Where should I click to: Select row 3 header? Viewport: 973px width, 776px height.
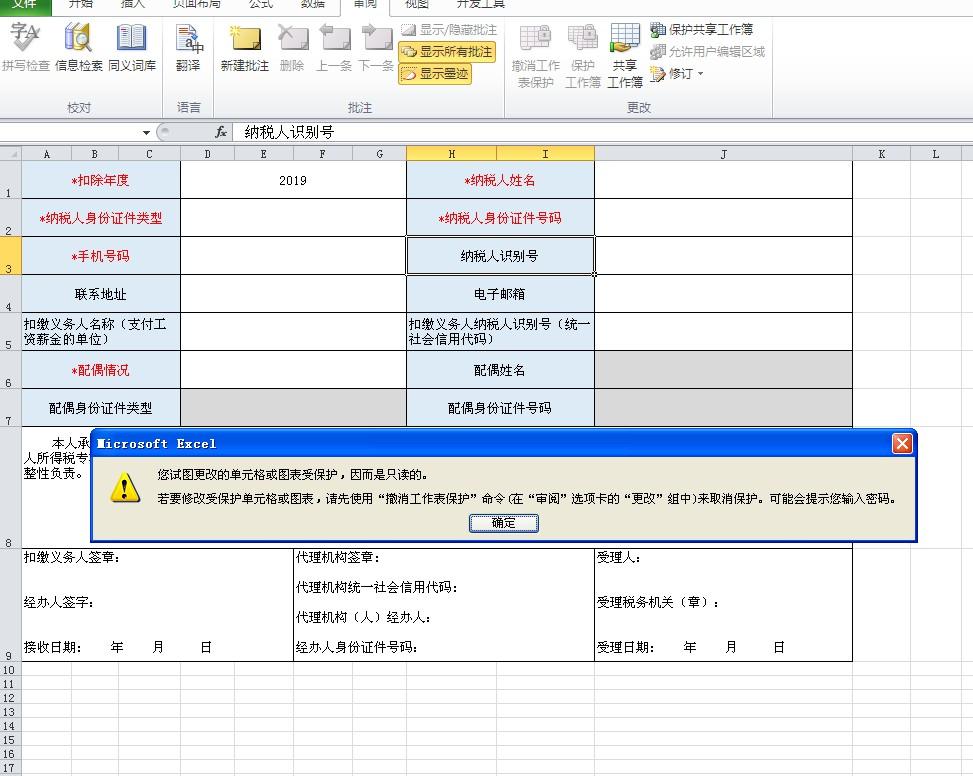click(11, 256)
